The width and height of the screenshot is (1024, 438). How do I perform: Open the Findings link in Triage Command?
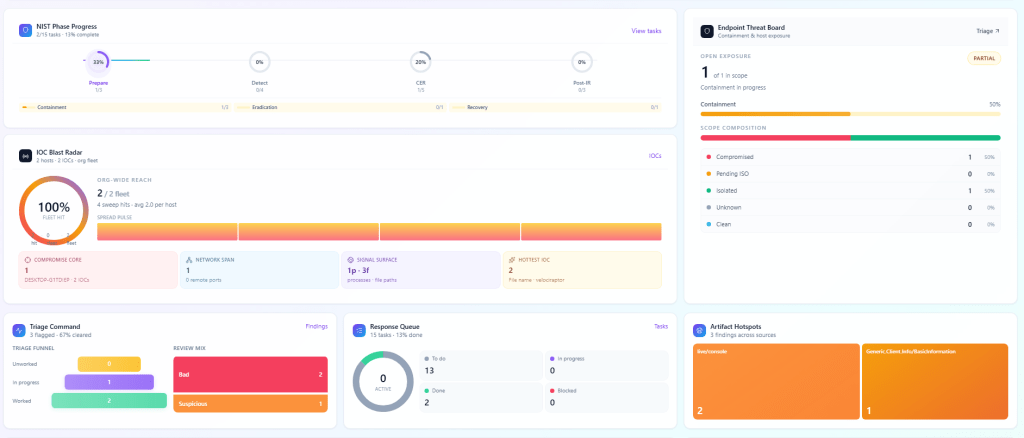pos(316,326)
